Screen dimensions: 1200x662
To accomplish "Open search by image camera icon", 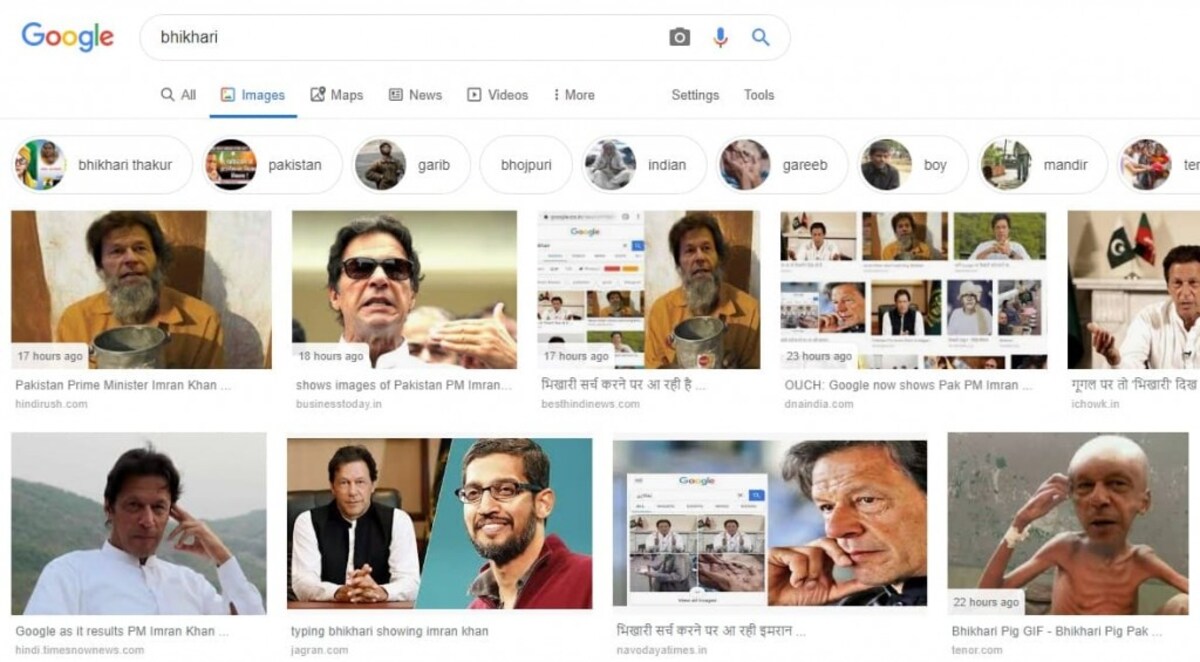I will tap(680, 37).
